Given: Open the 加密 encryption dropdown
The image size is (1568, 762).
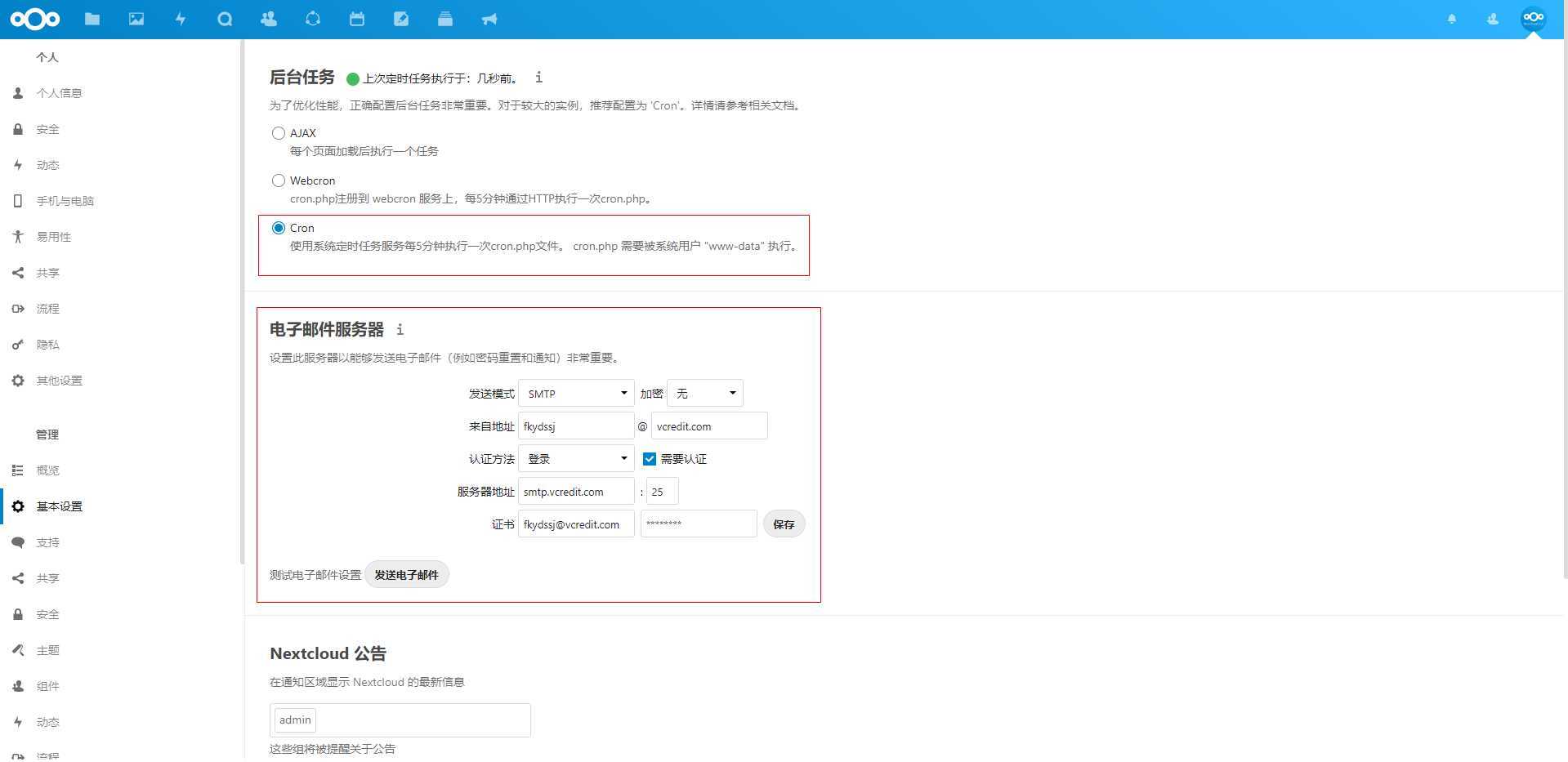Looking at the screenshot, I should 704,394.
